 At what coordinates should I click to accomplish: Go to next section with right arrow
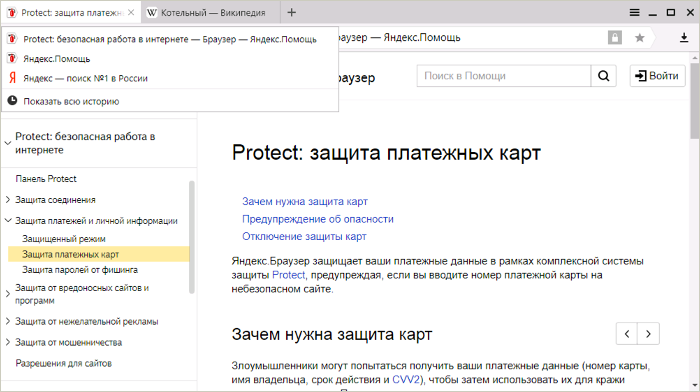[x=649, y=334]
